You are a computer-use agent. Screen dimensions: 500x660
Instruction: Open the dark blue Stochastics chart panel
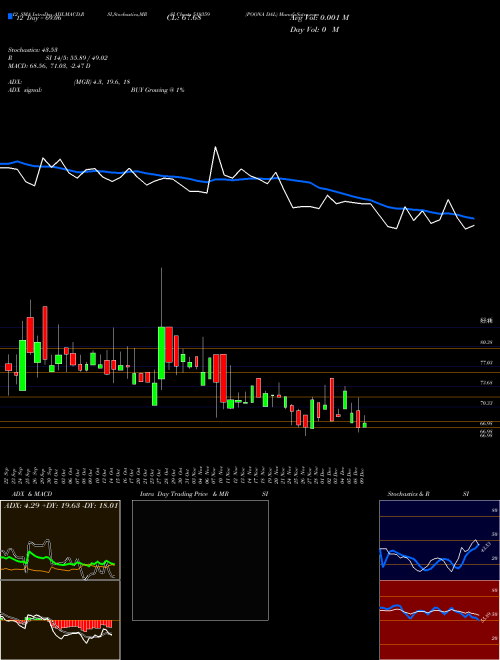439,540
